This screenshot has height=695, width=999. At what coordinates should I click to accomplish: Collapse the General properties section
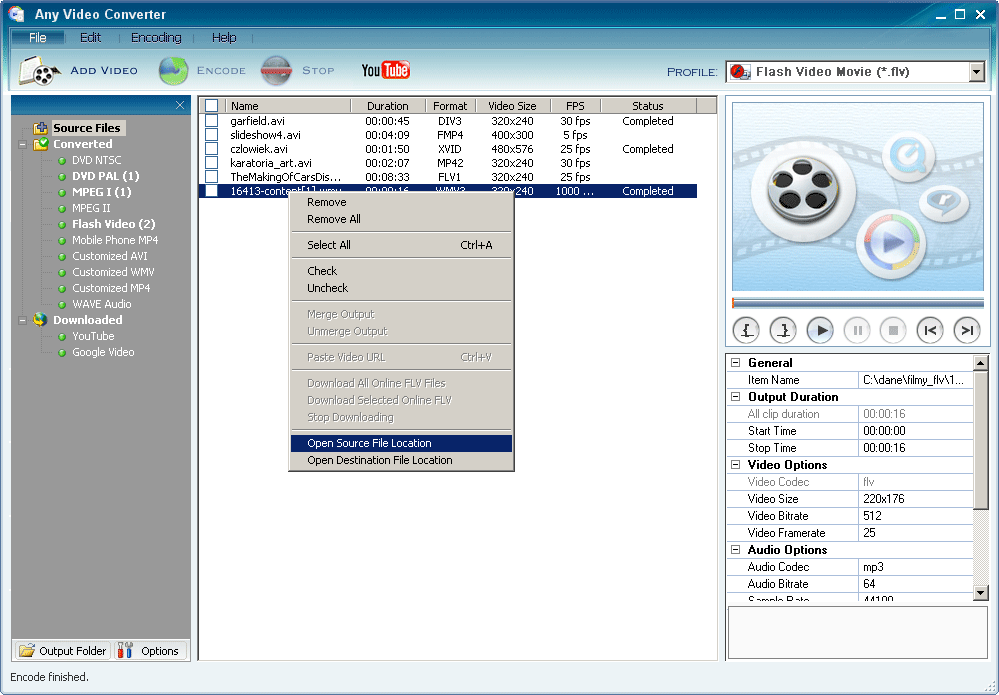point(735,362)
